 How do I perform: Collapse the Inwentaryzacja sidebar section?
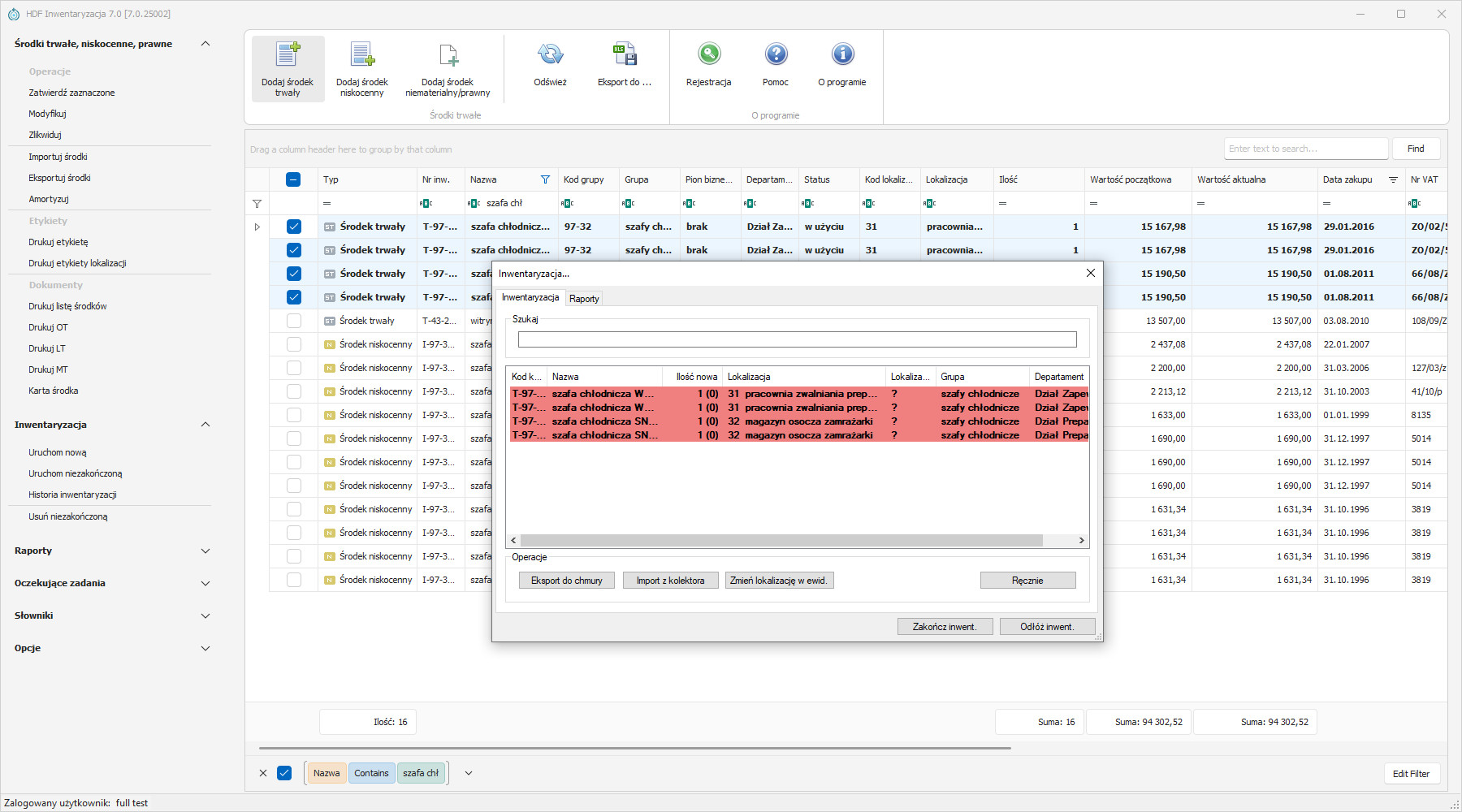[205, 425]
